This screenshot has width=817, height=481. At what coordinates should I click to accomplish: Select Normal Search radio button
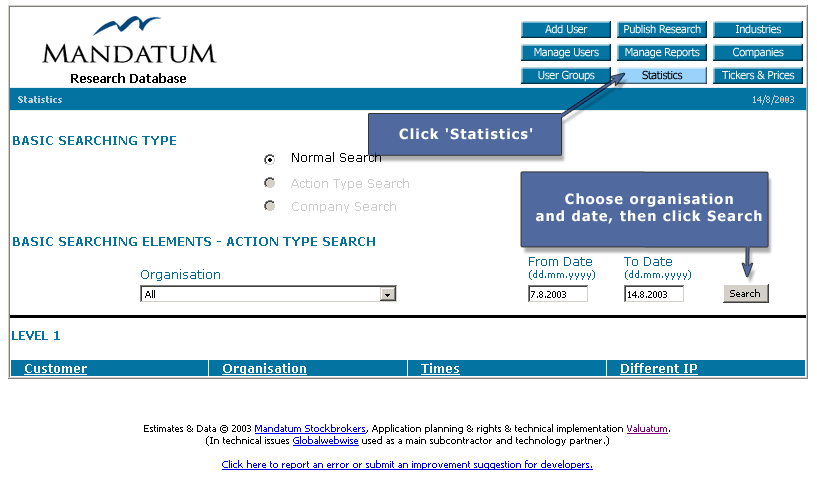pyautogui.click(x=269, y=159)
